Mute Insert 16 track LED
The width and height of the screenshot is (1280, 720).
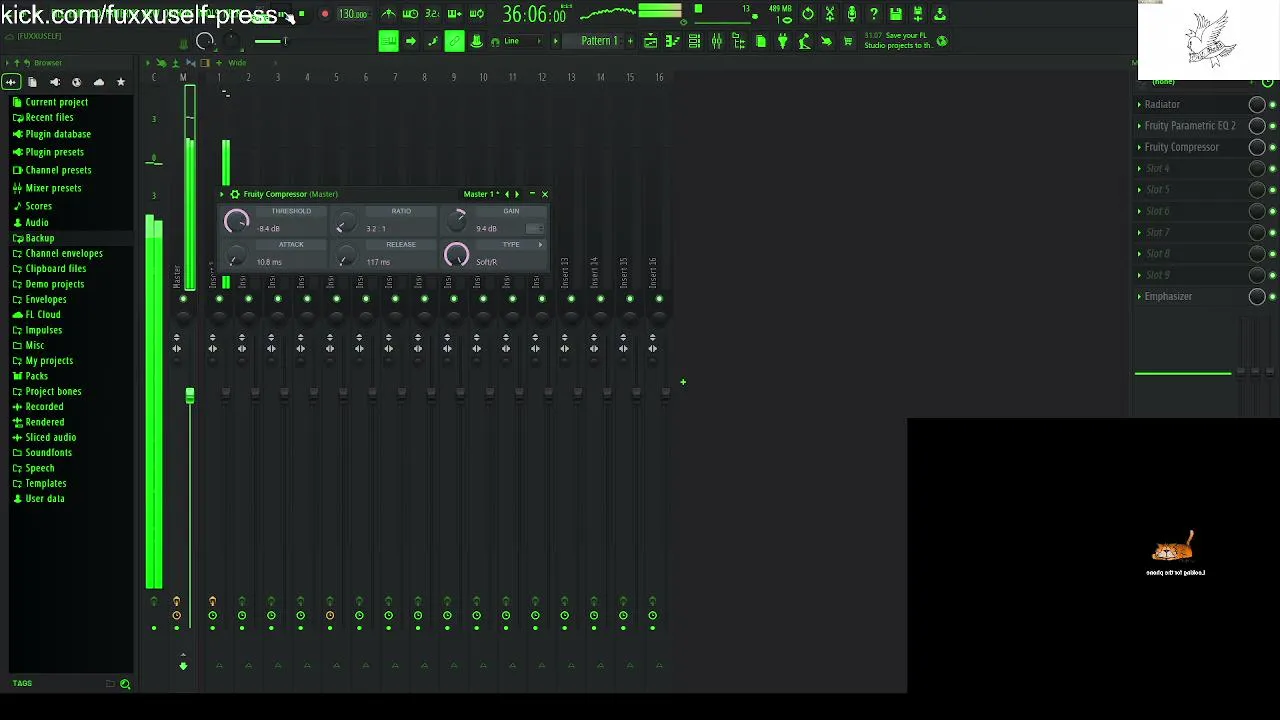659,299
